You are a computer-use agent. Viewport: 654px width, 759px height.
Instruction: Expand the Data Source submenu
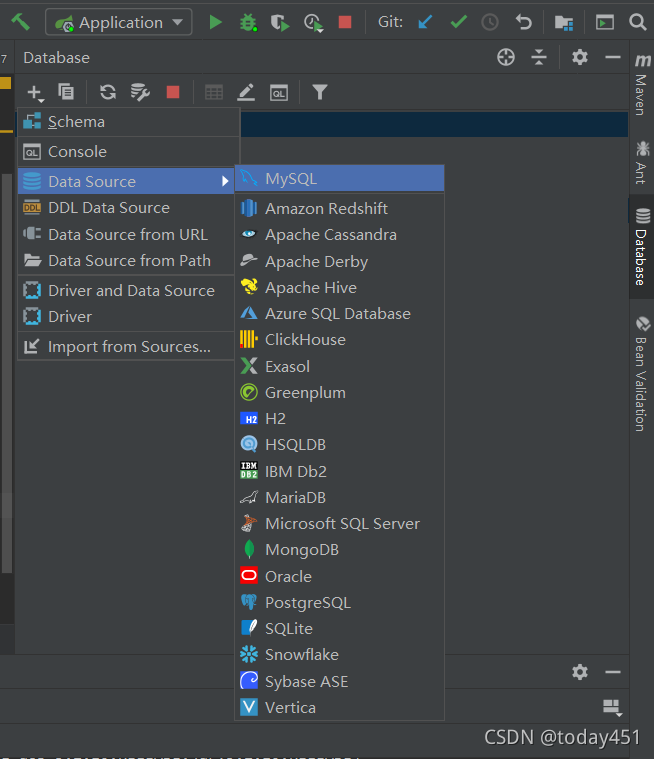pos(126,182)
